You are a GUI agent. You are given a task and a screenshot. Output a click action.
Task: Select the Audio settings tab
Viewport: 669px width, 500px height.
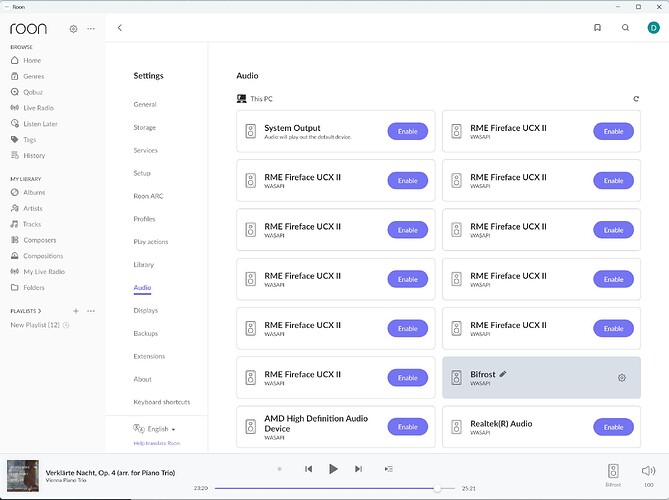pyautogui.click(x=142, y=288)
